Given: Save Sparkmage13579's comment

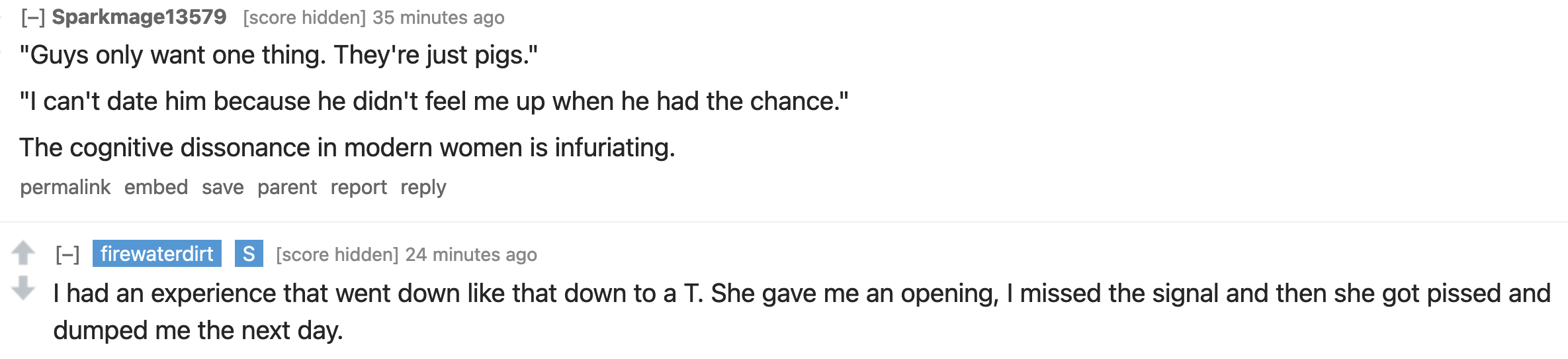Looking at the screenshot, I should tap(223, 187).
